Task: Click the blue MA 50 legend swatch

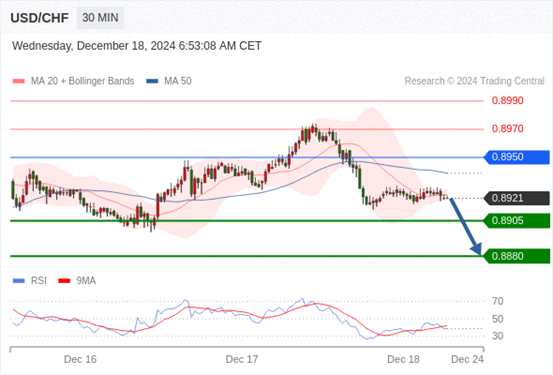Action: [152, 81]
